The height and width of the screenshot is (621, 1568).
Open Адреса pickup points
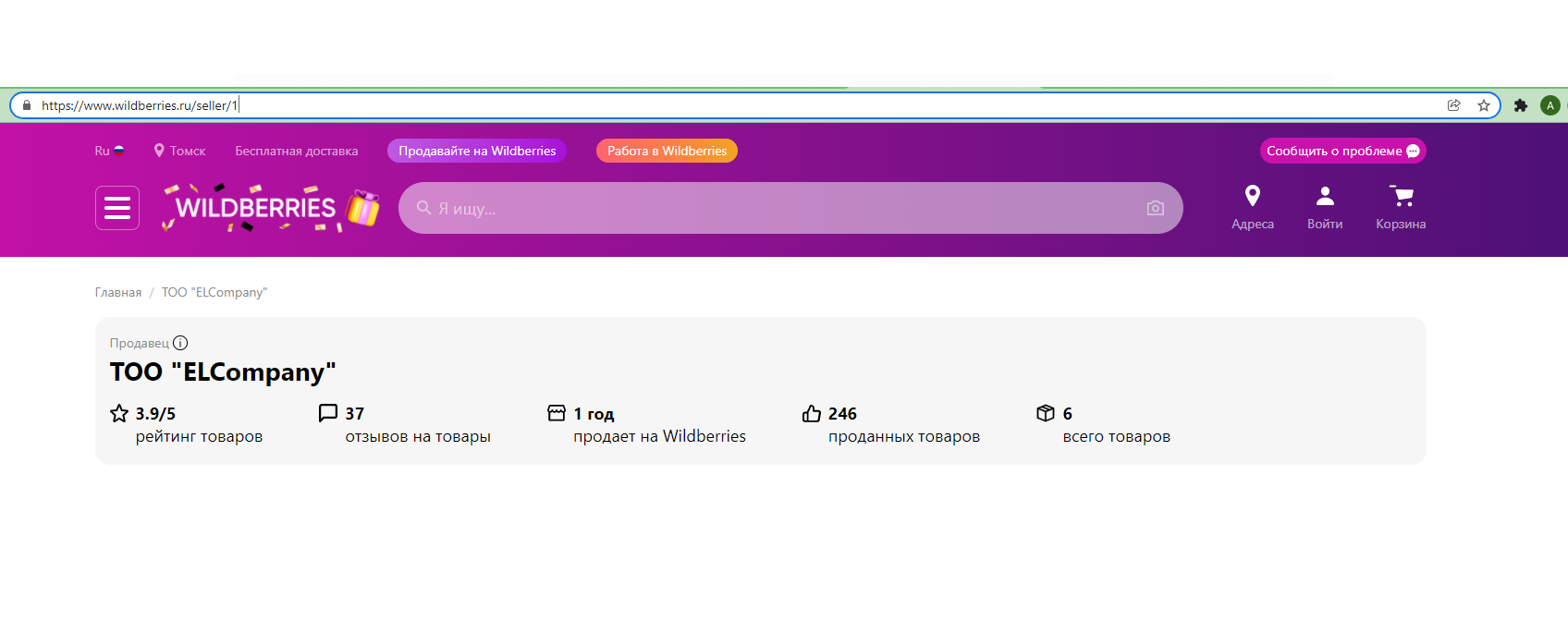tap(1253, 208)
